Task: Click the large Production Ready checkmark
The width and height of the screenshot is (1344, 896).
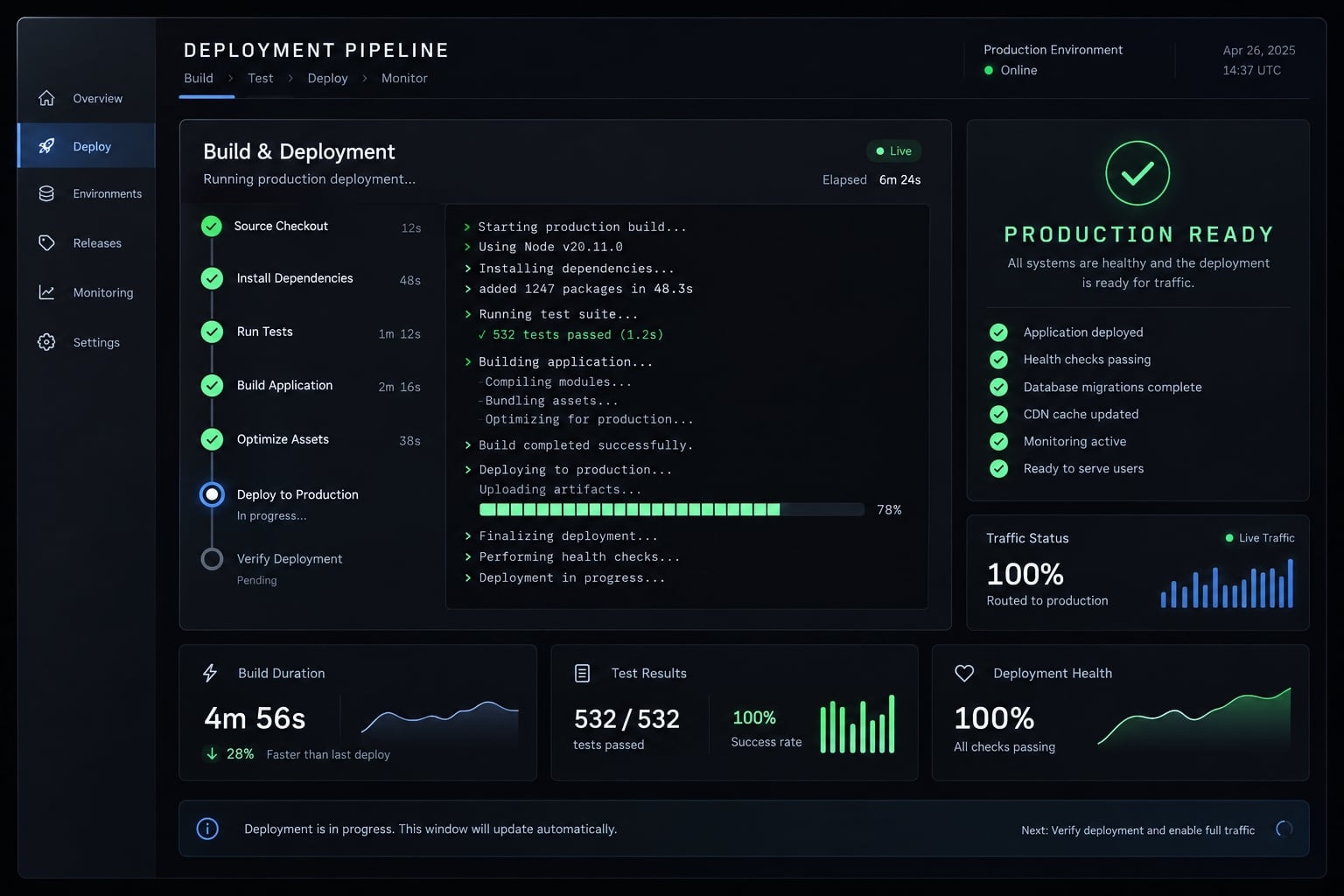Action: pyautogui.click(x=1137, y=173)
